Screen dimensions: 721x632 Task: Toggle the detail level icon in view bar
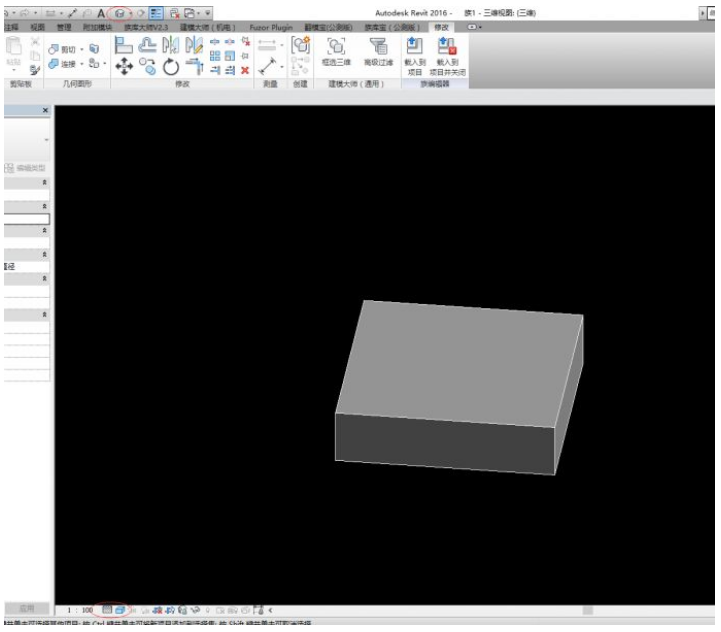point(107,609)
